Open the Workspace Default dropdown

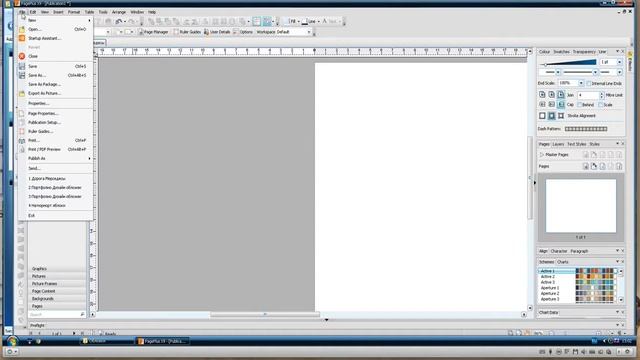309,32
